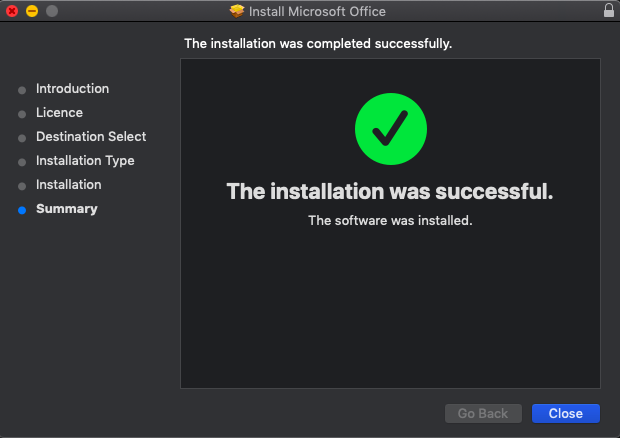Click the blue bullet next to Summary
620x438 pixels.
pyautogui.click(x=22, y=210)
